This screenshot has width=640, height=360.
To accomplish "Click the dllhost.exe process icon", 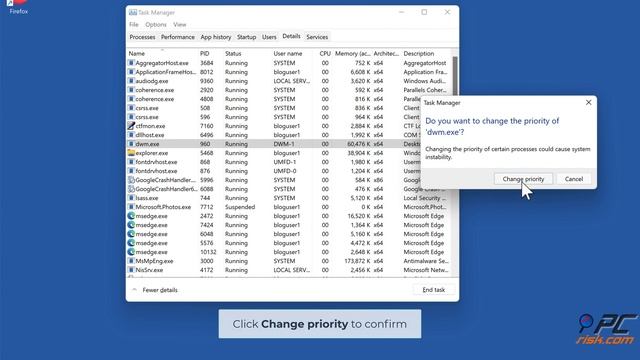I will (131, 135).
